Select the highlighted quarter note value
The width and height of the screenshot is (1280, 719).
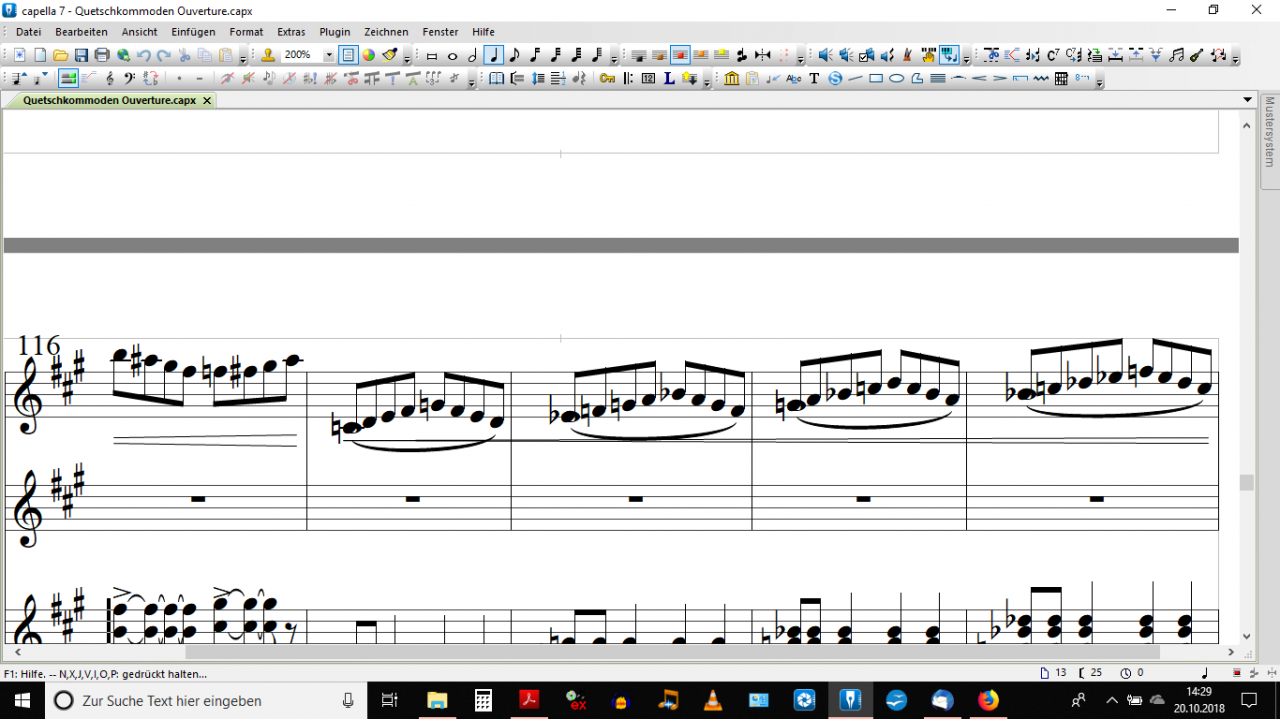[494, 55]
